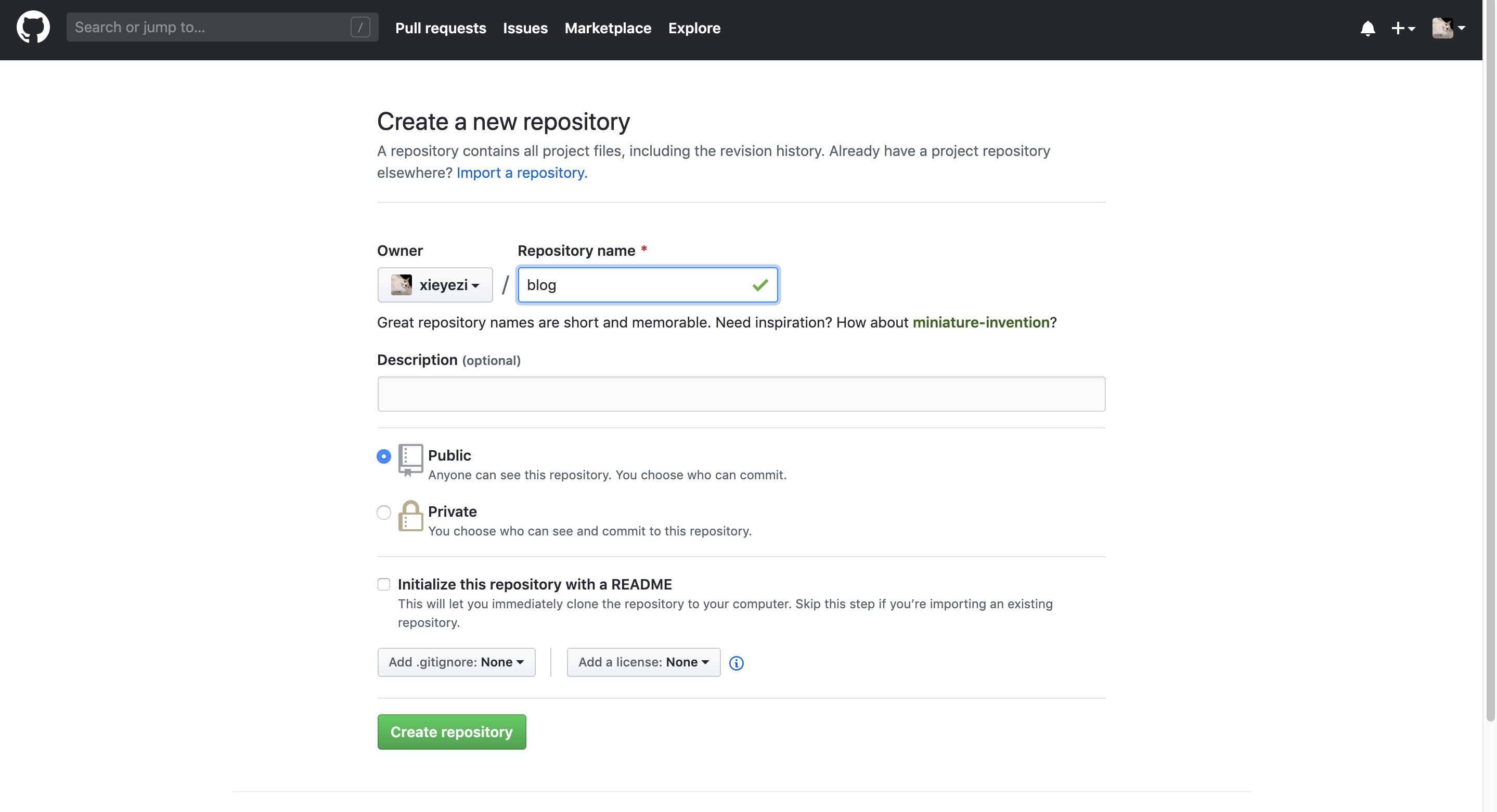Select the Private radio button
The height and width of the screenshot is (812, 1497).
point(383,512)
